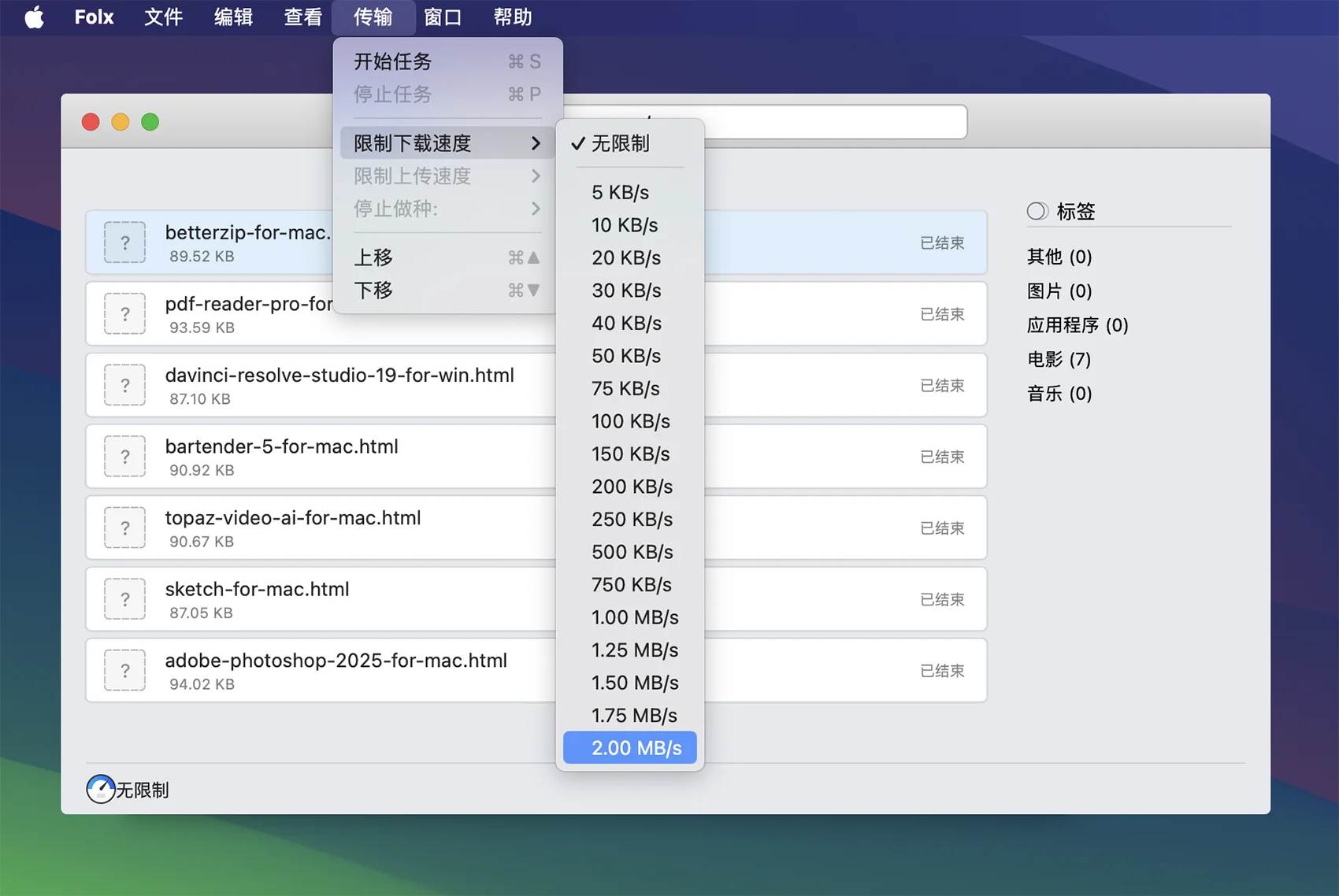Set download limit to 75 KB/s
1339x896 pixels.
coord(630,388)
